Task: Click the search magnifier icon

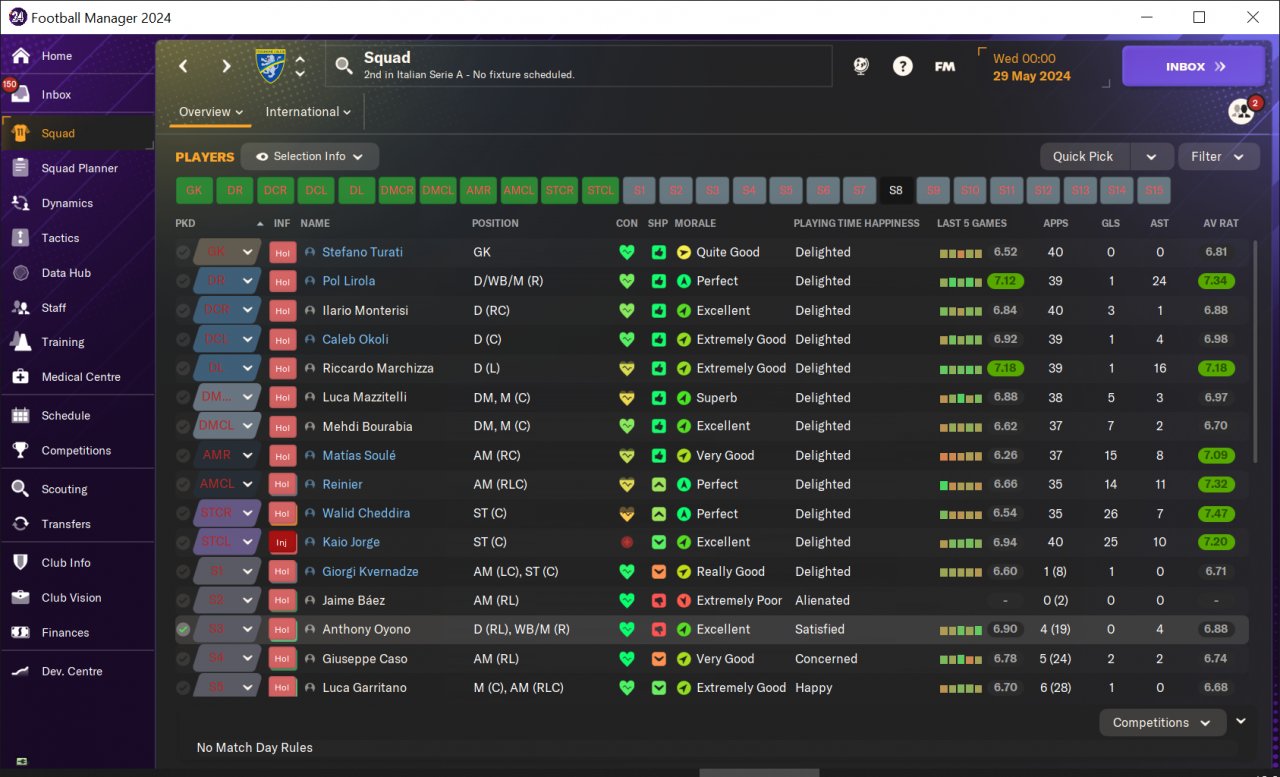Action: pos(344,66)
